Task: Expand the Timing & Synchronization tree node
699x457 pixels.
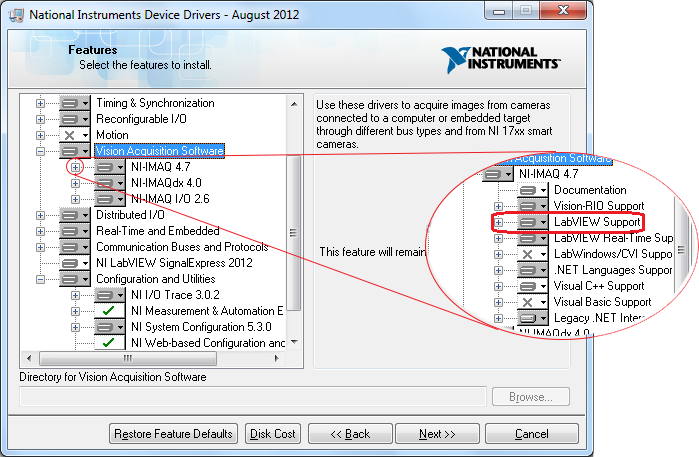Action: tap(41, 103)
